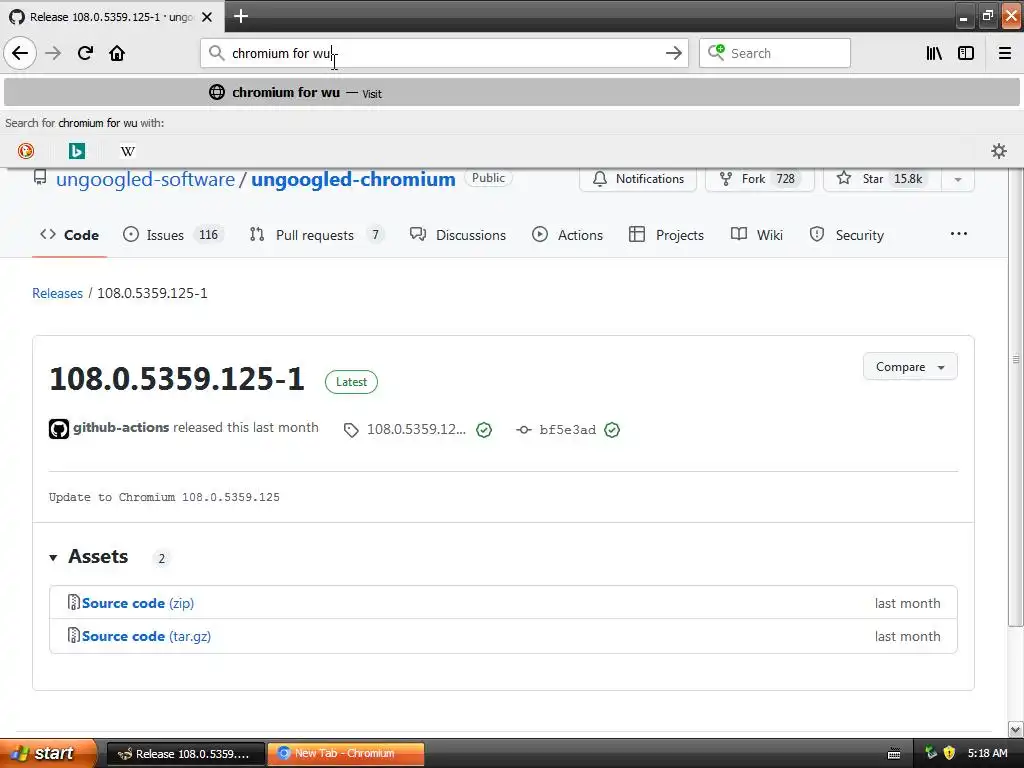Open the Library icon in the toolbar
1024x768 pixels.
pos(934,53)
